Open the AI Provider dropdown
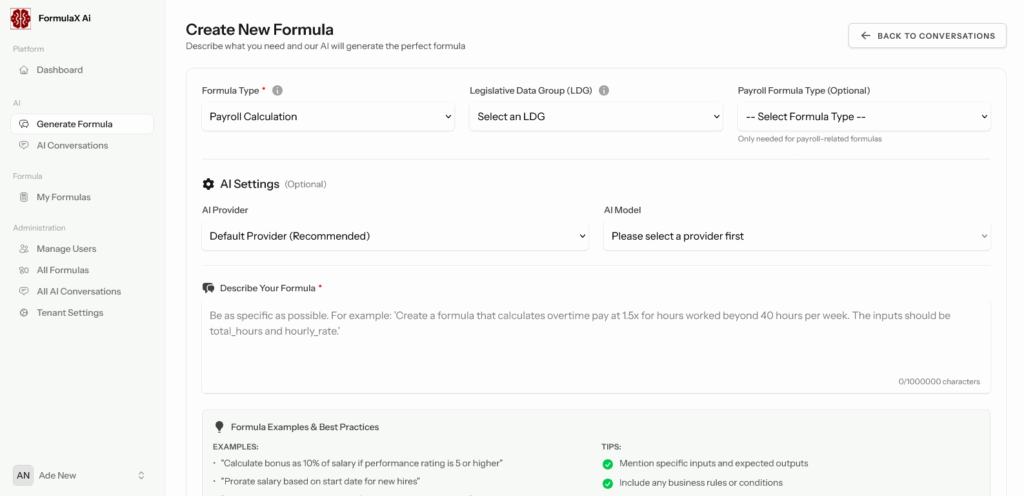Viewport: 1024px width, 496px height. point(395,236)
